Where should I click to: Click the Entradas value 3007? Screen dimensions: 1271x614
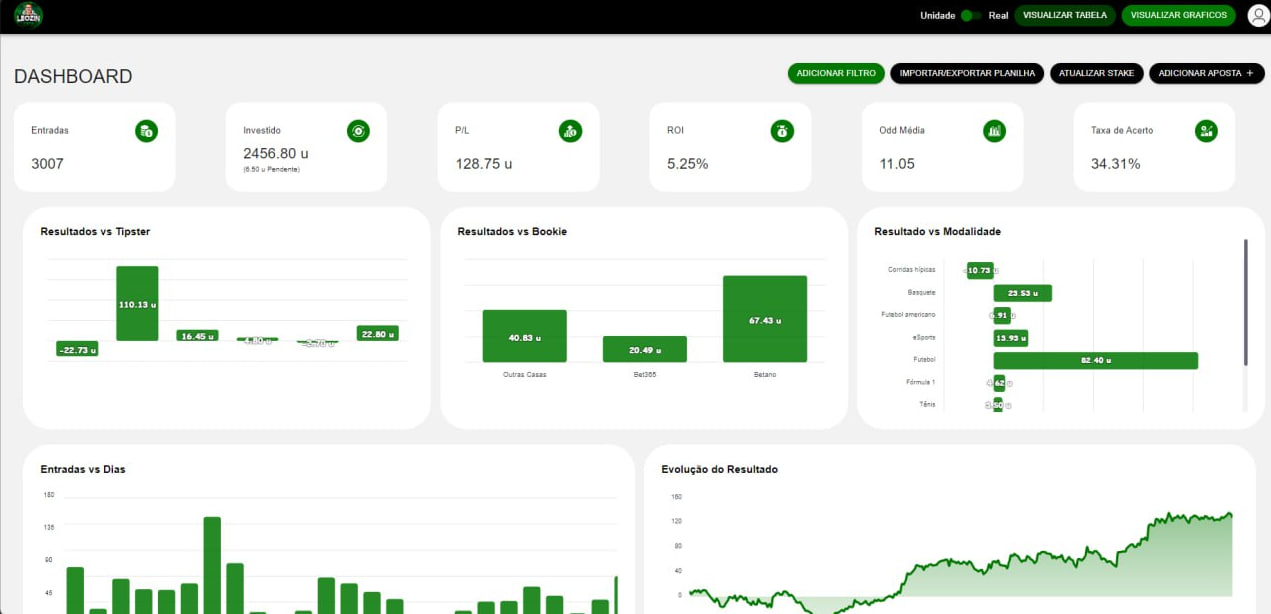click(x=47, y=164)
